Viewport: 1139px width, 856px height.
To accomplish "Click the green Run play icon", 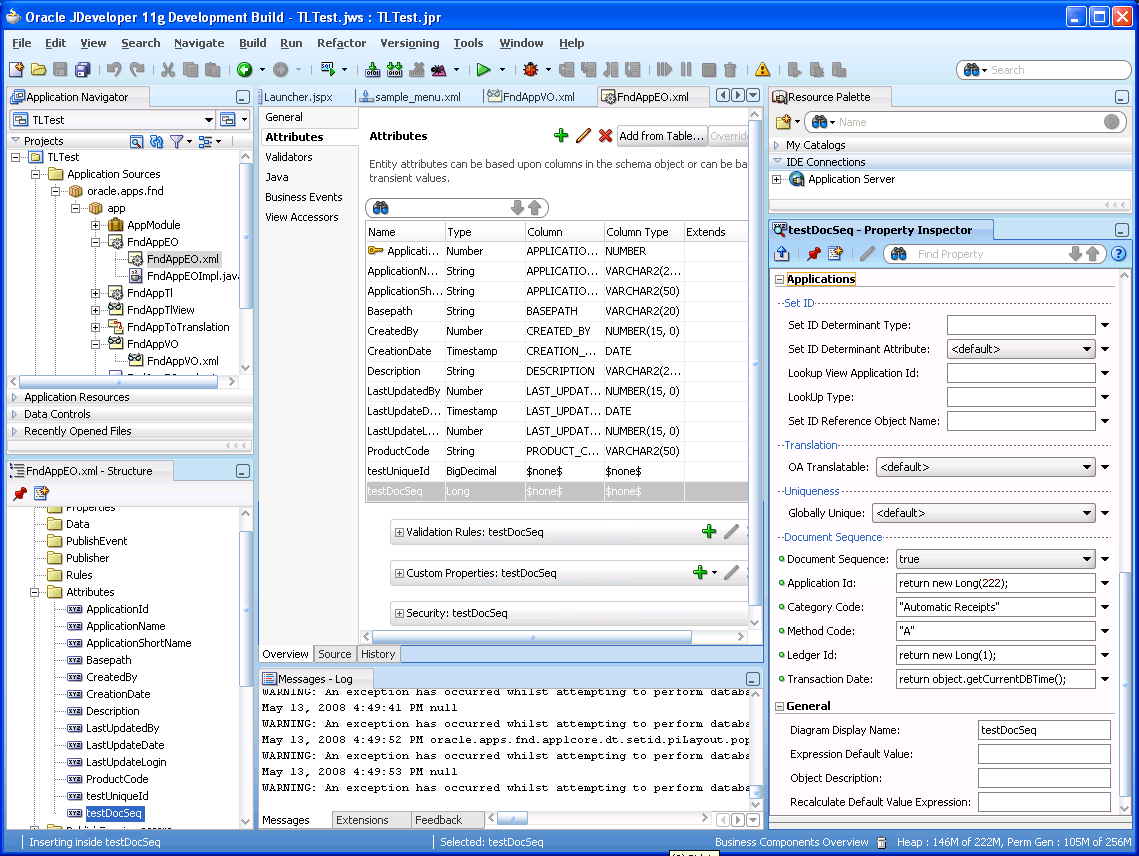I will (x=484, y=70).
